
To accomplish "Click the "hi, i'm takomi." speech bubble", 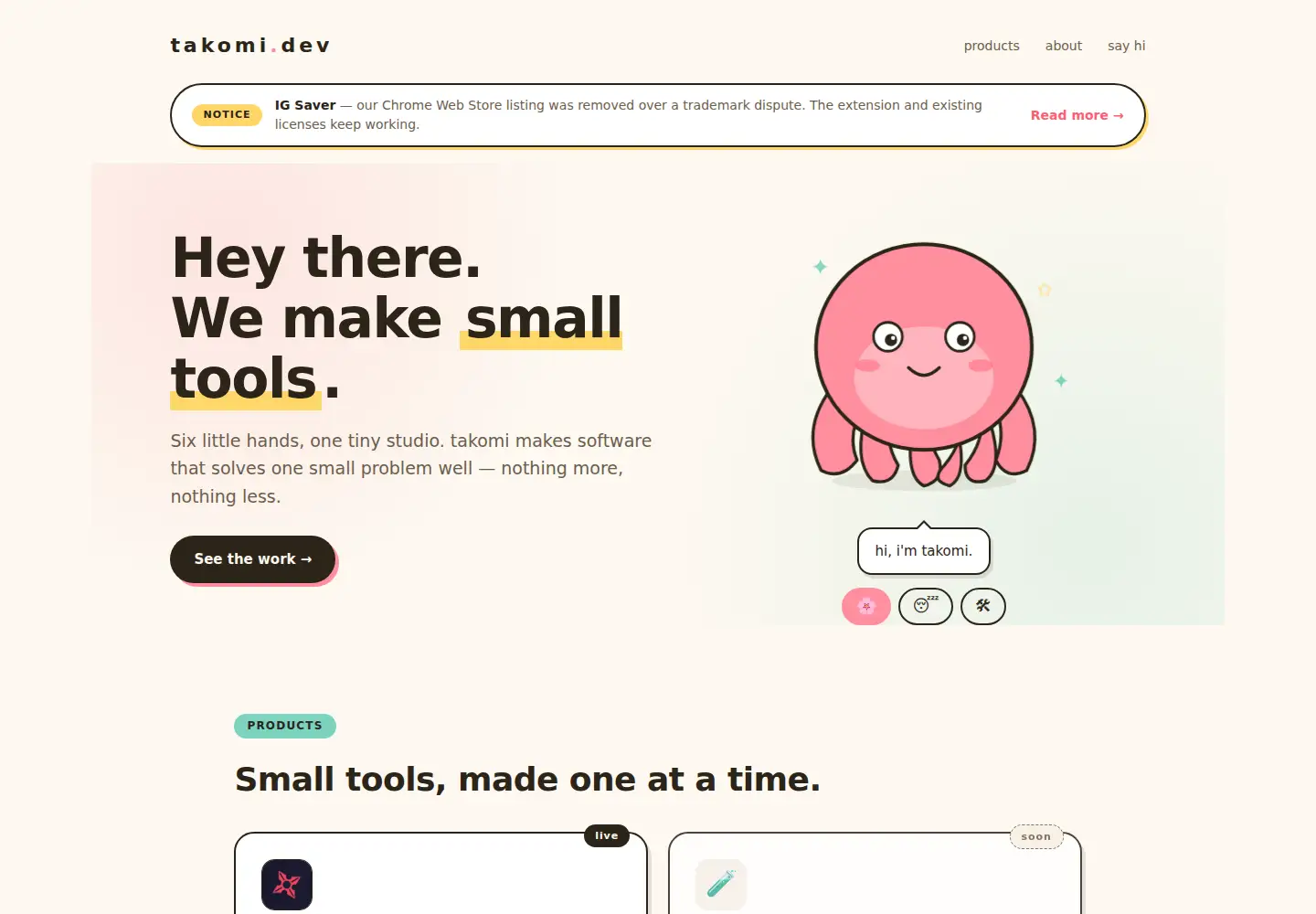I will click(924, 550).
